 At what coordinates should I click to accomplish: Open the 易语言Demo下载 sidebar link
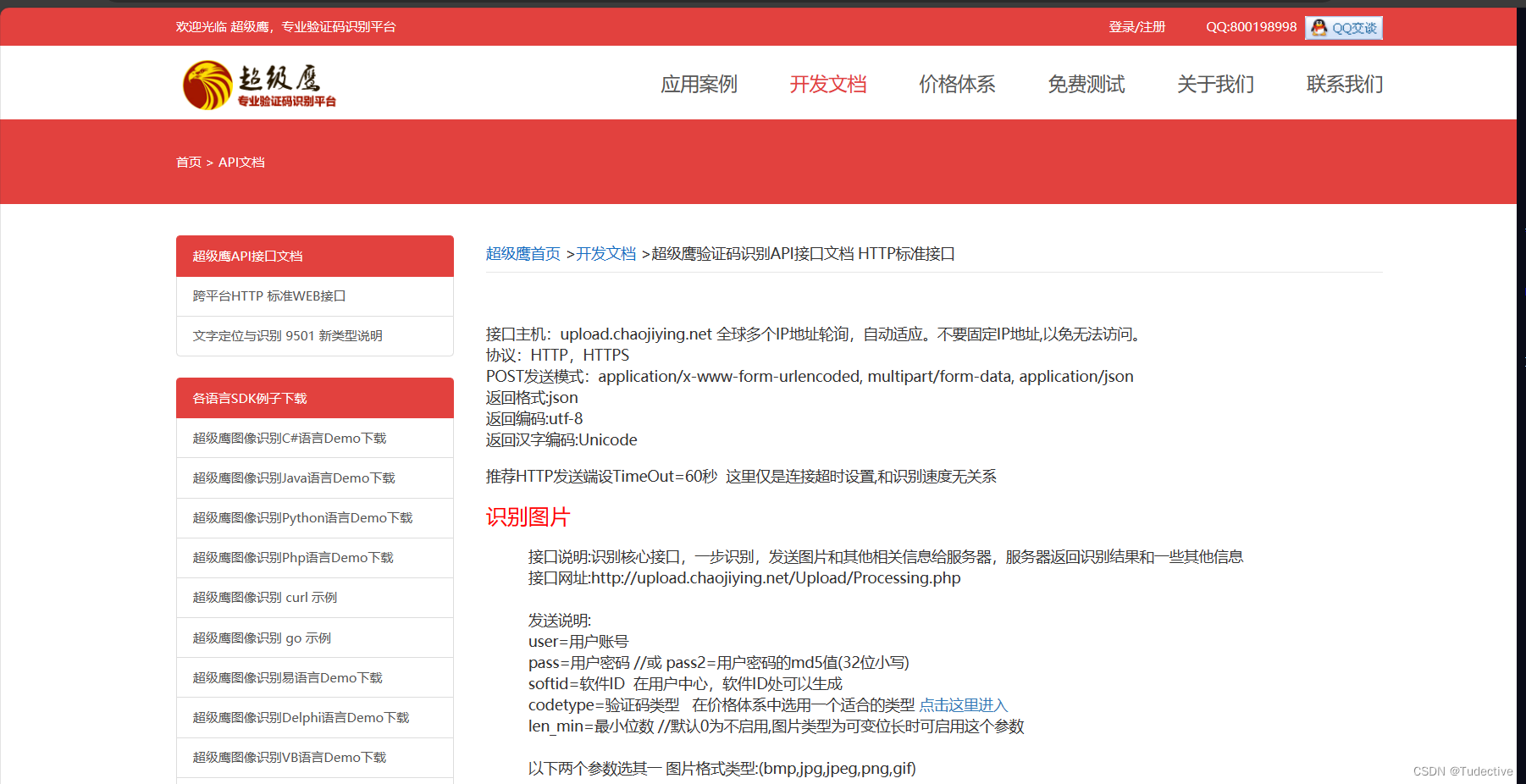[x=315, y=677]
